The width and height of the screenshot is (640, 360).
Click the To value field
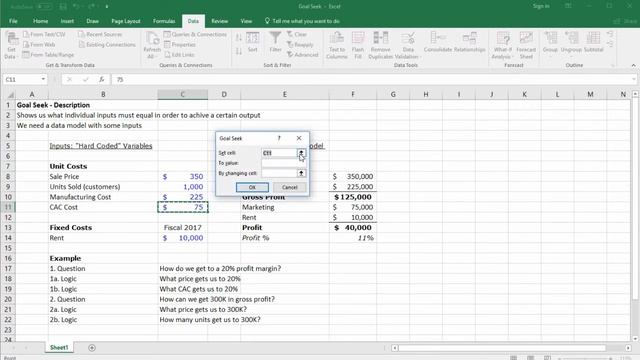(x=283, y=163)
